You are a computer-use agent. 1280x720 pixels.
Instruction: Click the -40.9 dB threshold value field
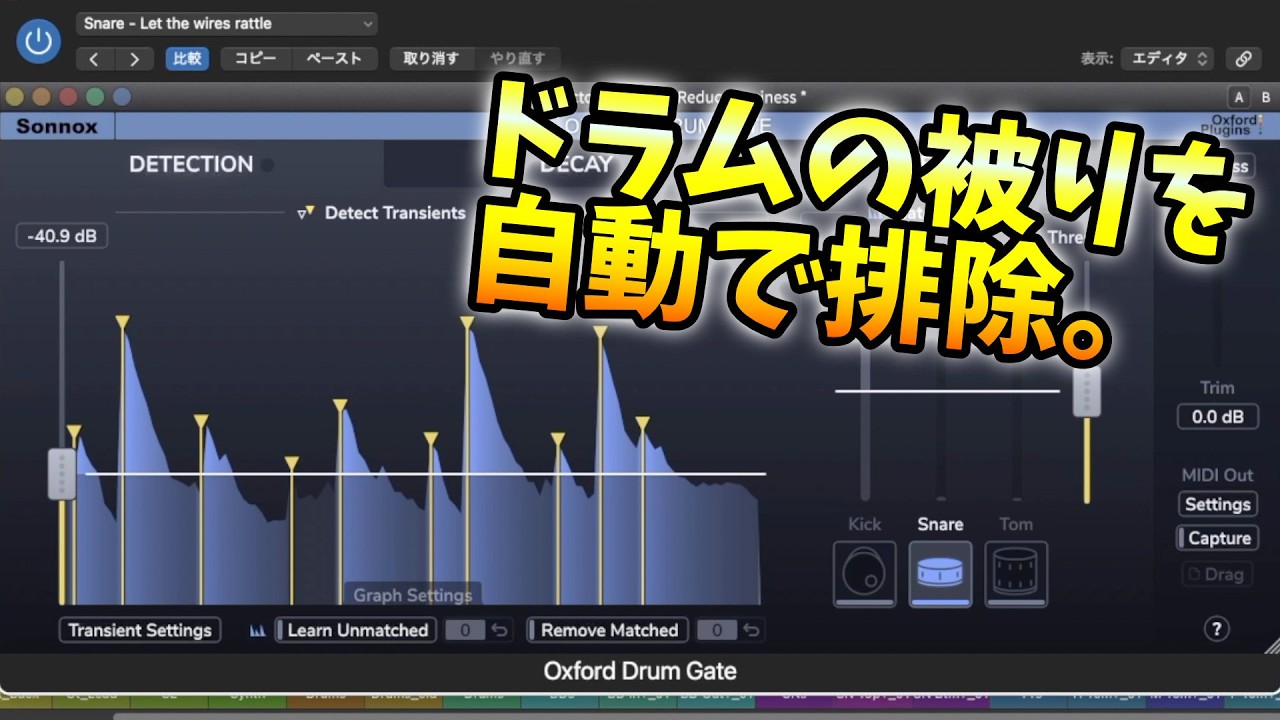(x=62, y=238)
